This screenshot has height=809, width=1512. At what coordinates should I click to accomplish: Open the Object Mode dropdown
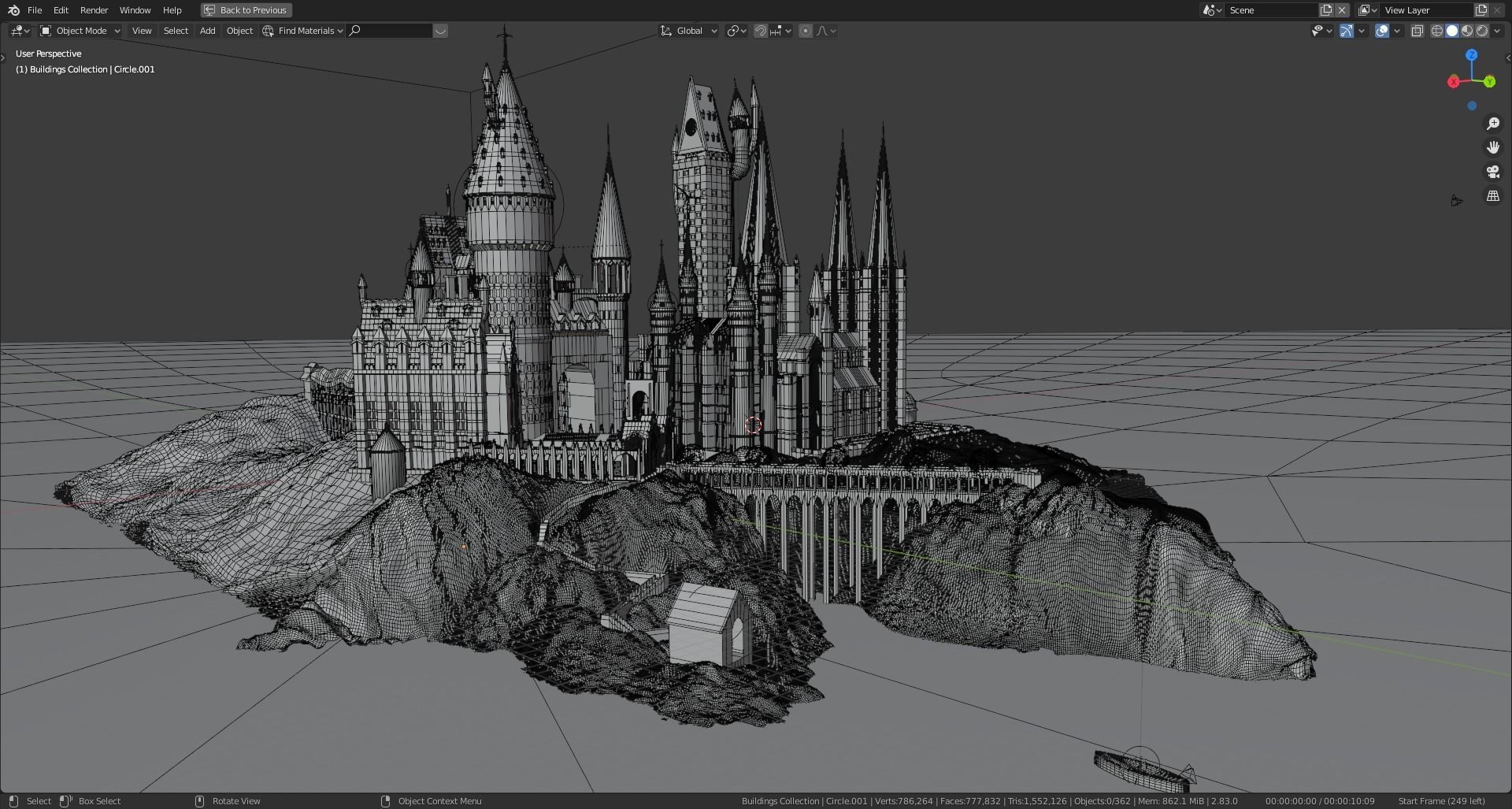tap(80, 31)
